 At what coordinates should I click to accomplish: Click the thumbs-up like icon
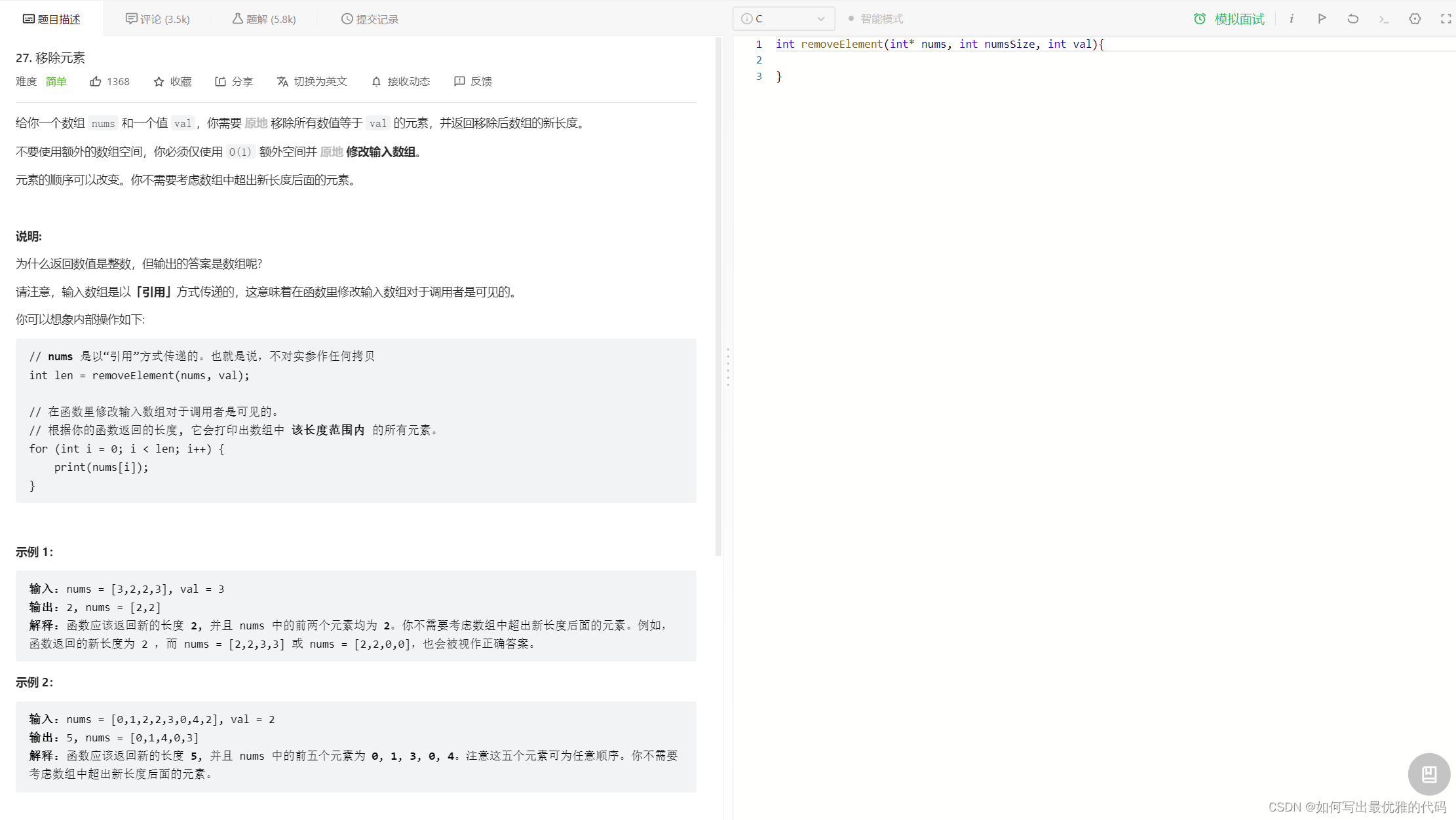coord(96,81)
